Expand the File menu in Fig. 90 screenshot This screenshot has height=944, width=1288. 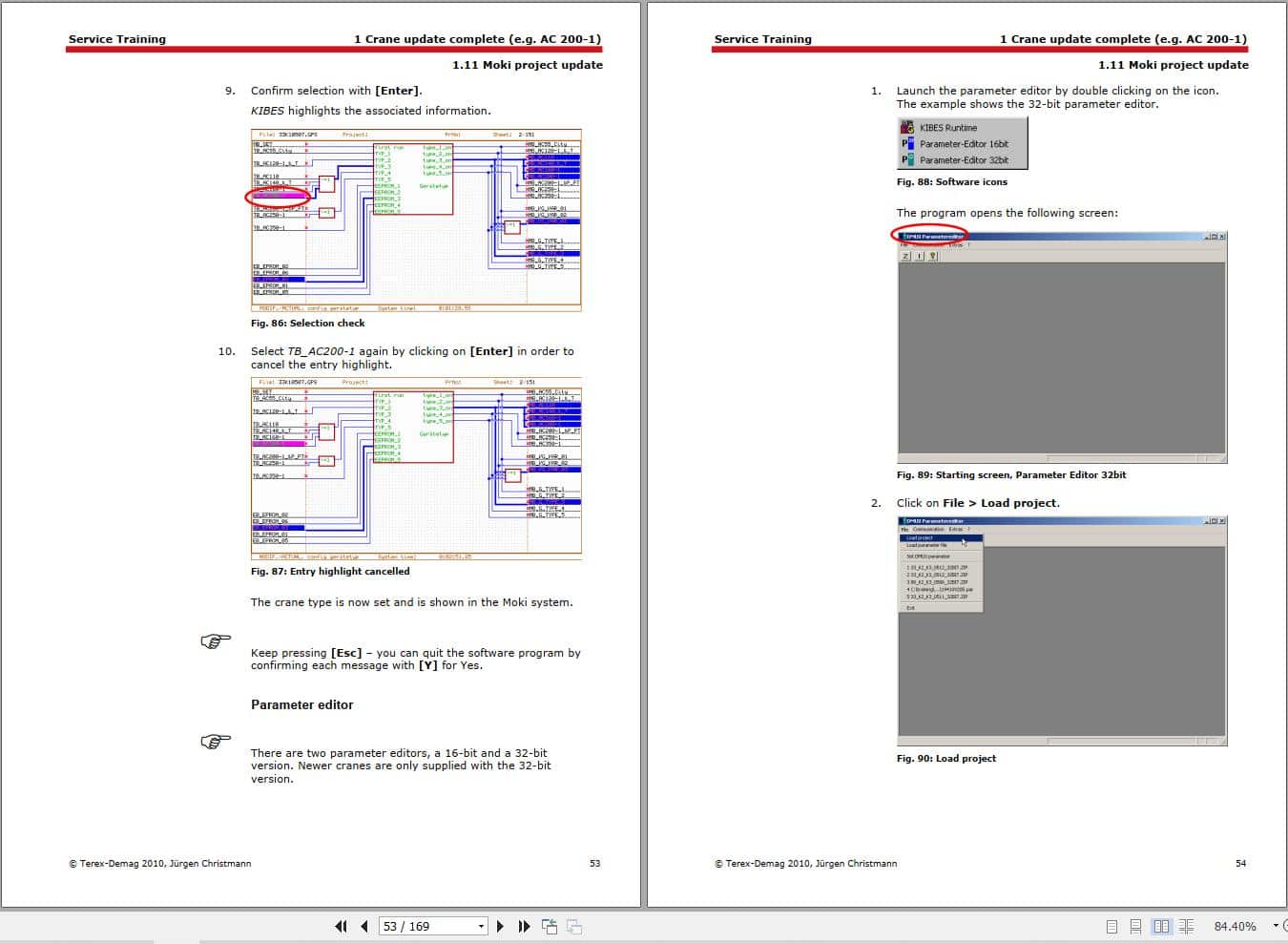coord(904,529)
